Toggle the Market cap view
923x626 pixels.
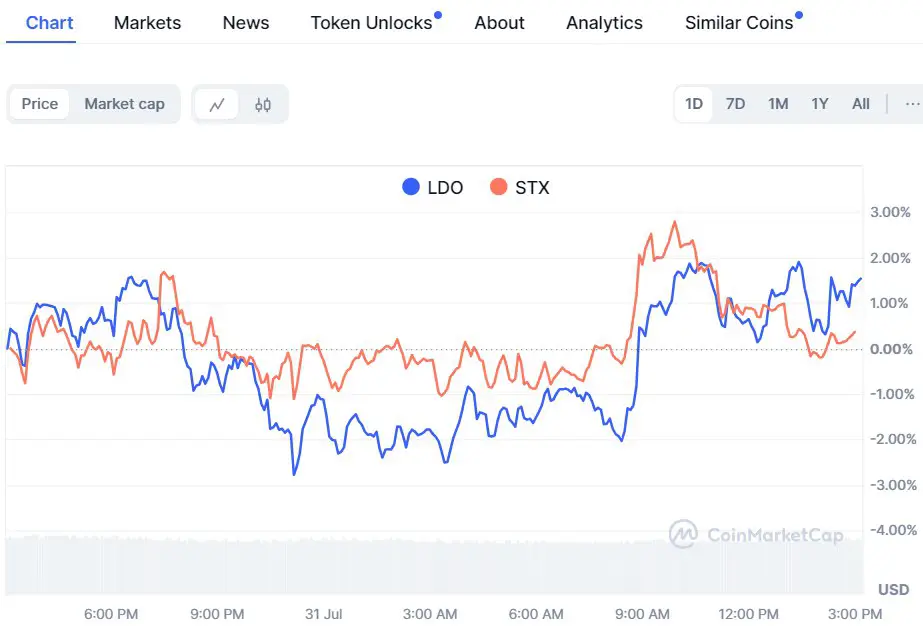tap(124, 104)
